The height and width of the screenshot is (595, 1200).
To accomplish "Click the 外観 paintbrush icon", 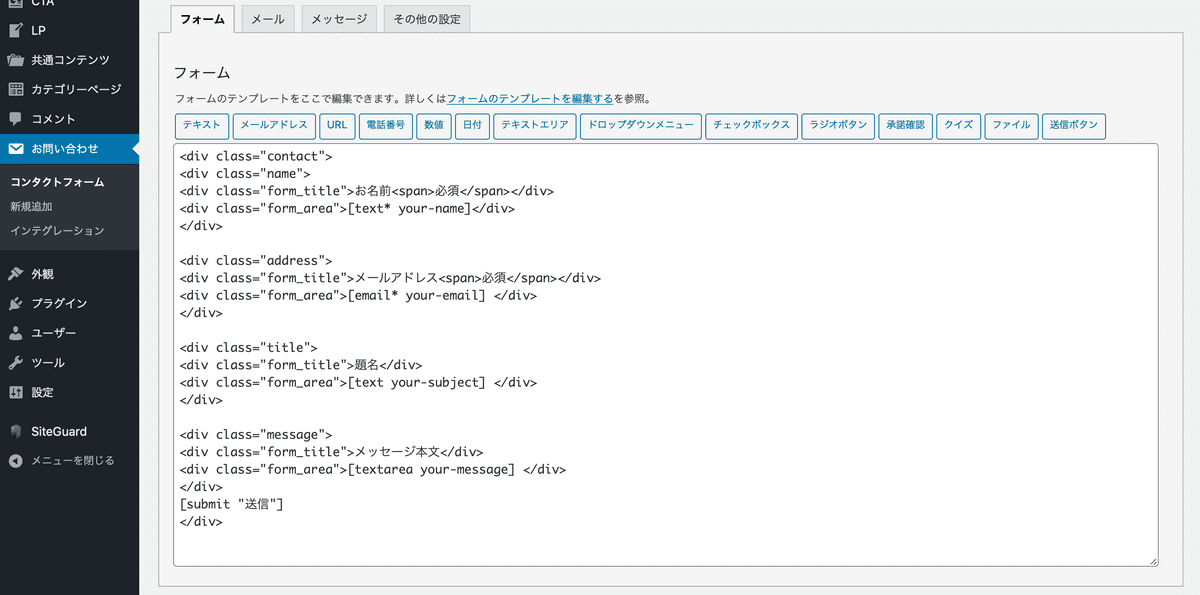I will coord(16,274).
